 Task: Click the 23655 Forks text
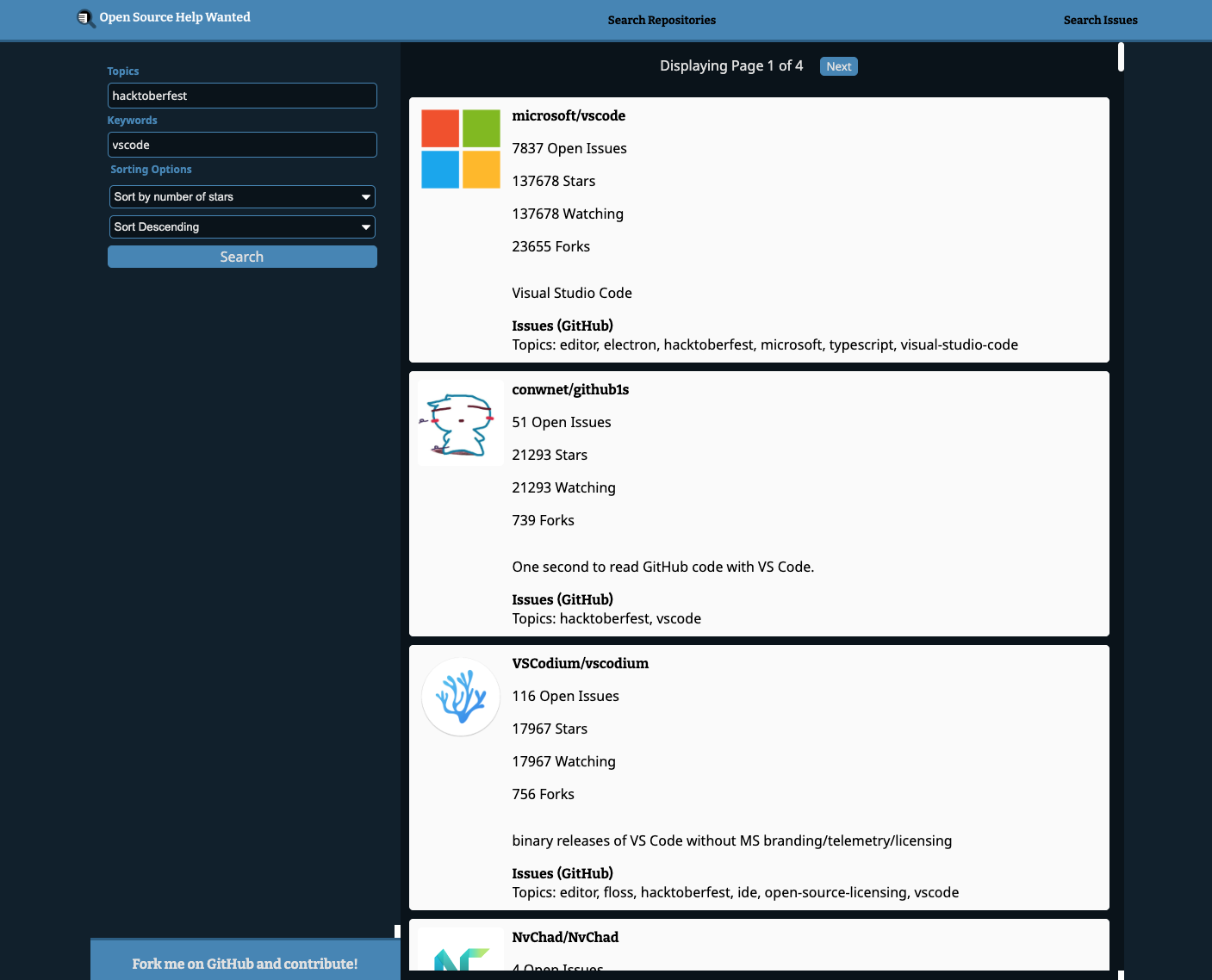tap(551, 246)
